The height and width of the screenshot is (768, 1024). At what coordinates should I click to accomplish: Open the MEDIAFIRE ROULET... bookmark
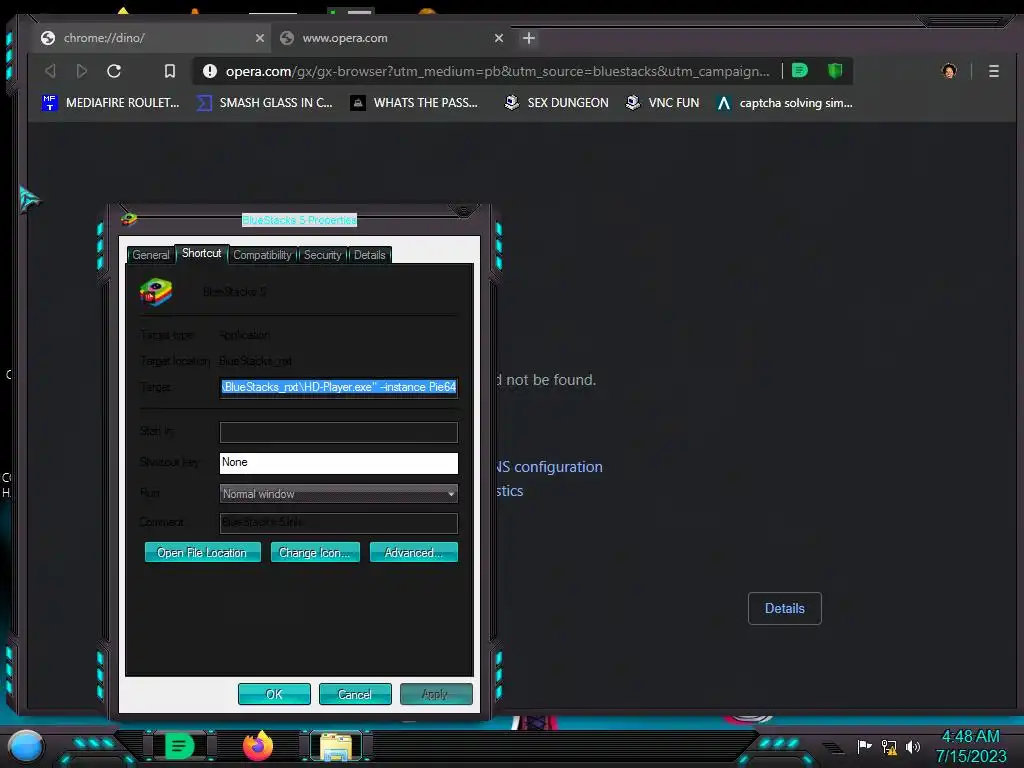click(110, 103)
